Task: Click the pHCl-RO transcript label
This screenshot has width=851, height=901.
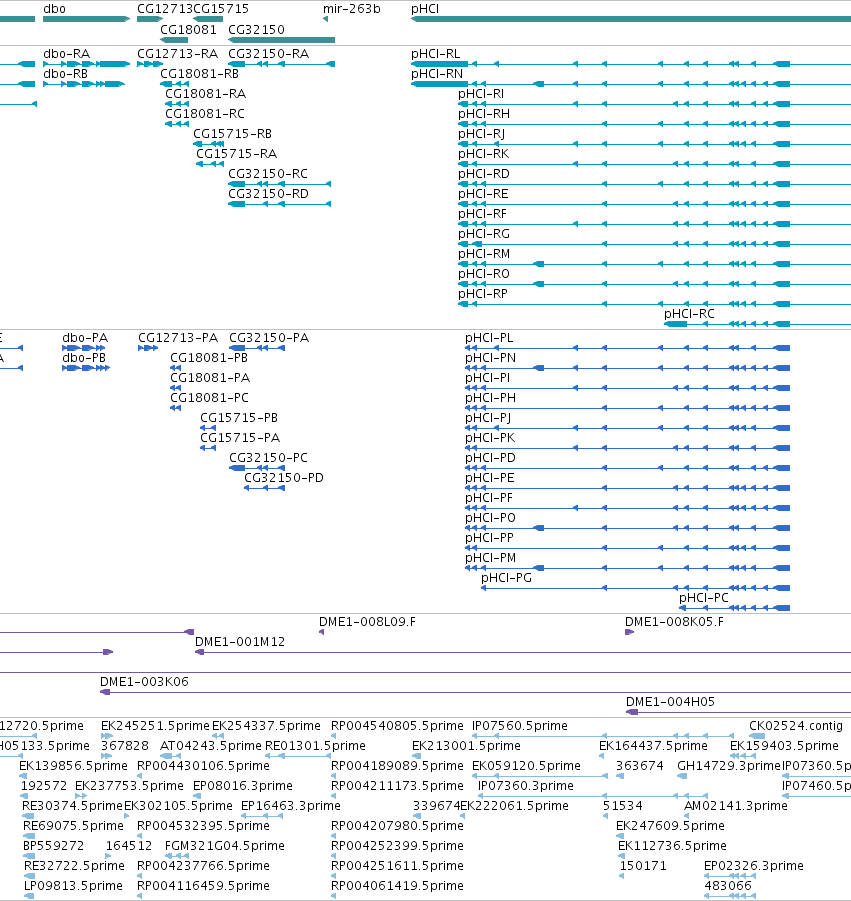Action: (484, 274)
